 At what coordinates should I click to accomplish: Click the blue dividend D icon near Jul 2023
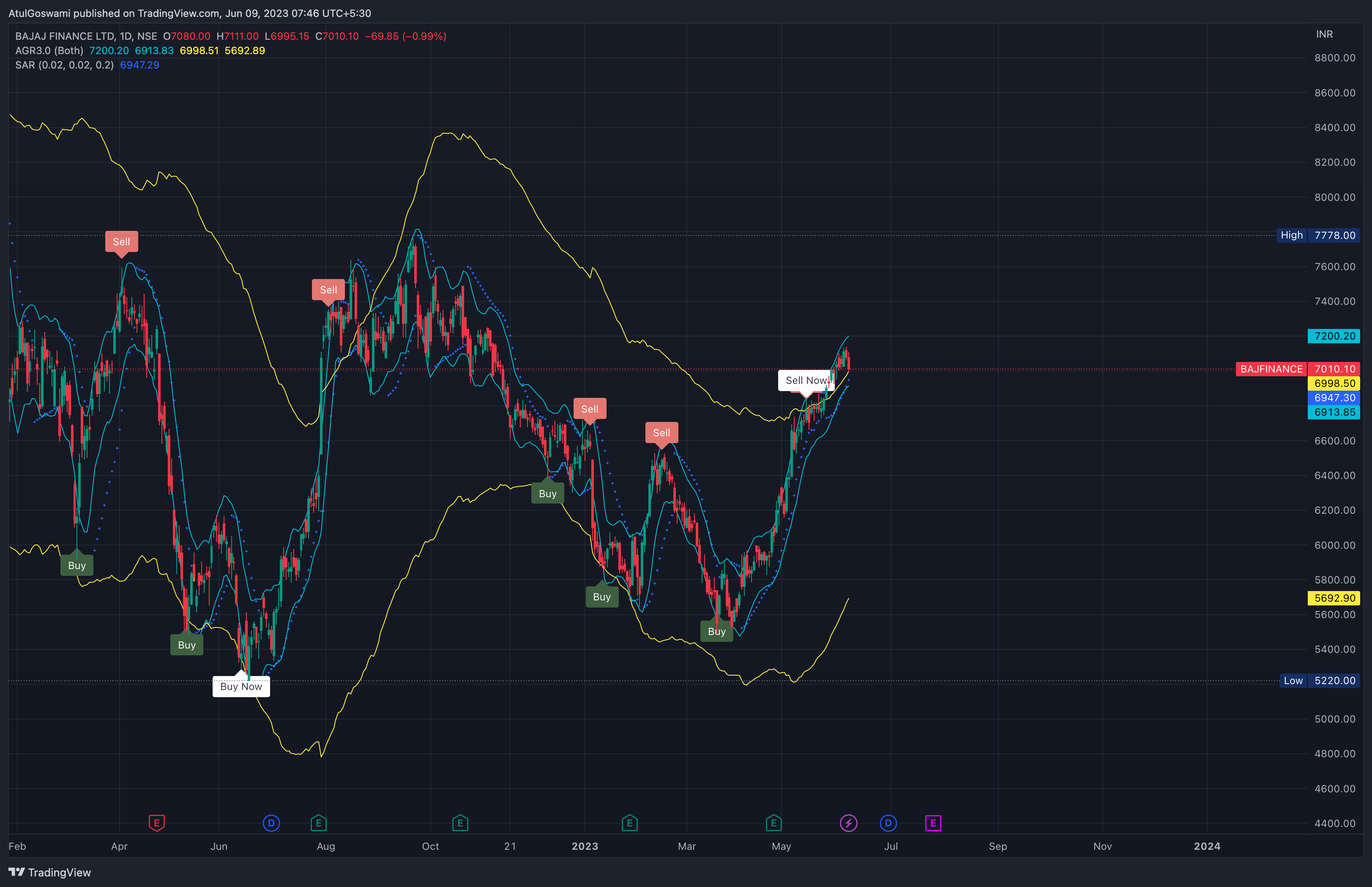(888, 823)
